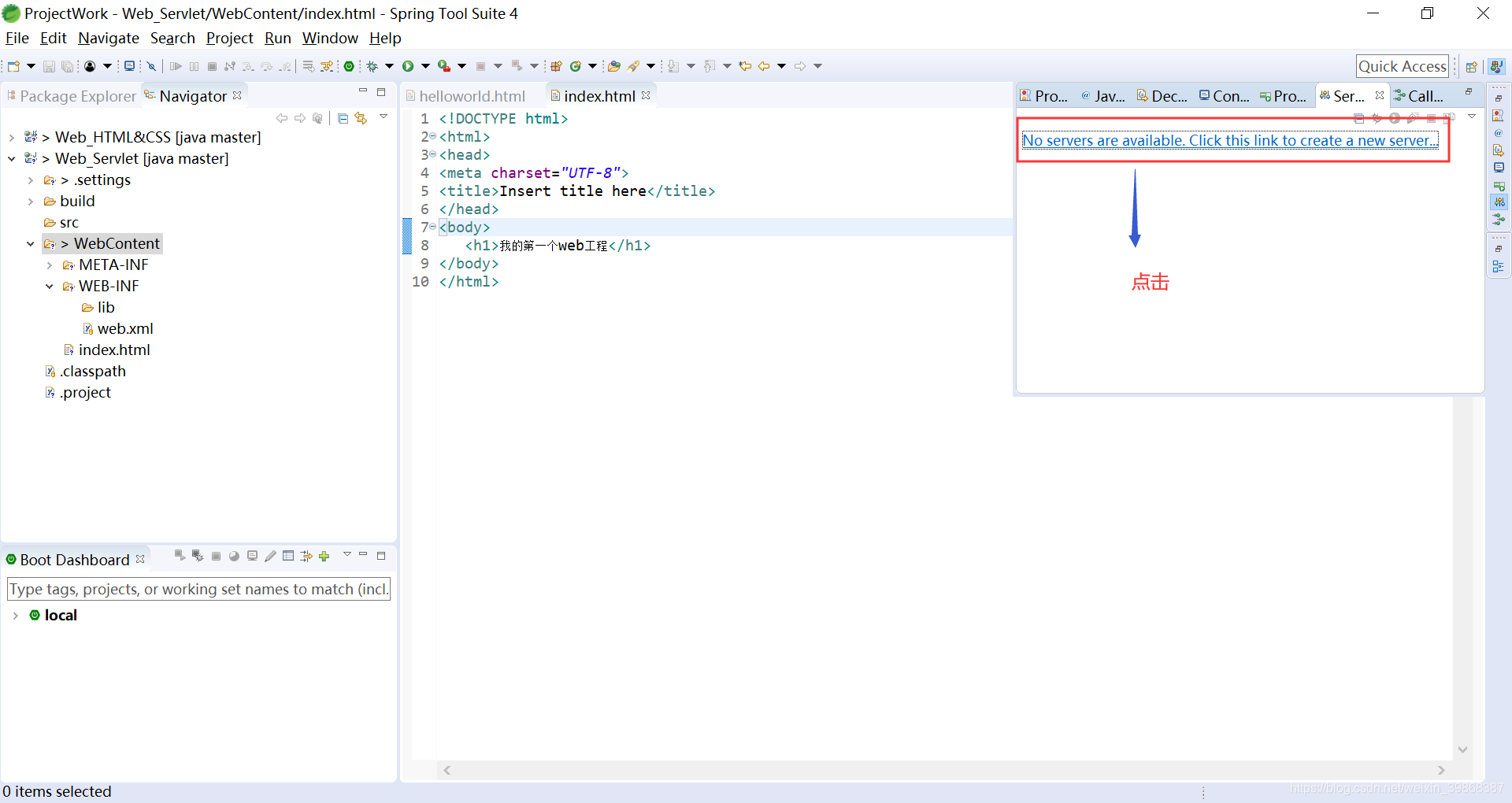Click the New Java Class green C icon

tap(576, 66)
